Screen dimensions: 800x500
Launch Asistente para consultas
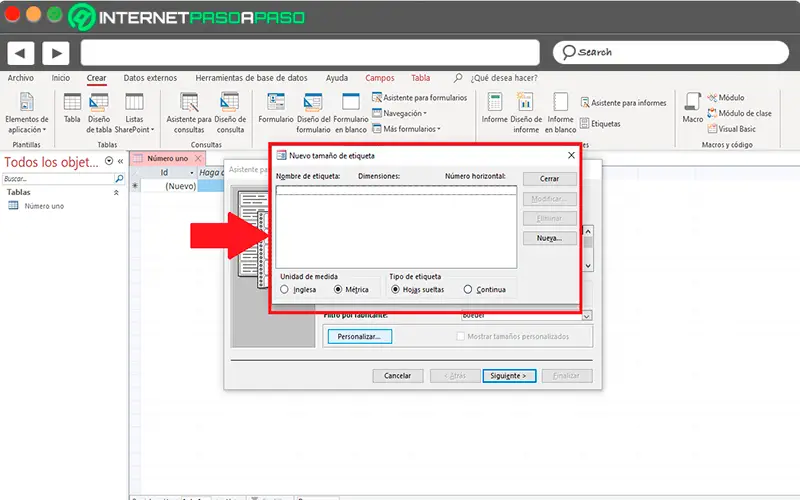pos(189,113)
